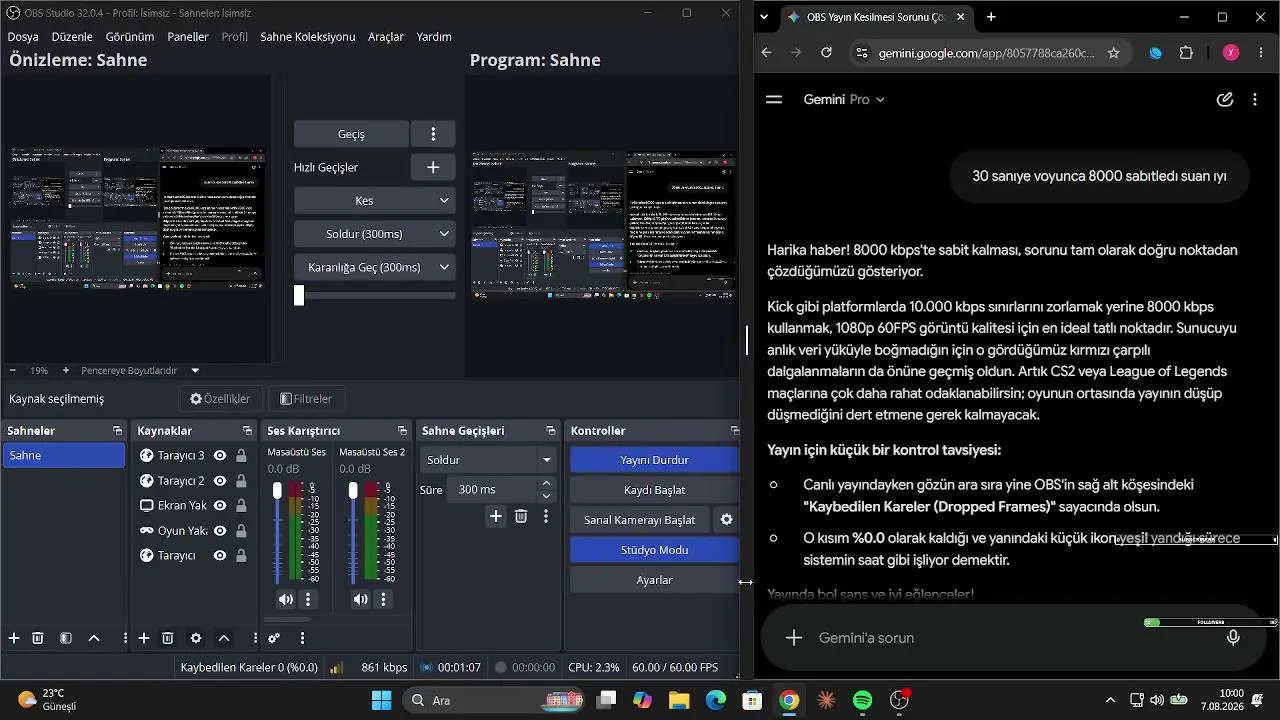Start a new Gemini chat
Image resolution: width=1280 pixels, height=720 pixels.
click(x=1225, y=100)
